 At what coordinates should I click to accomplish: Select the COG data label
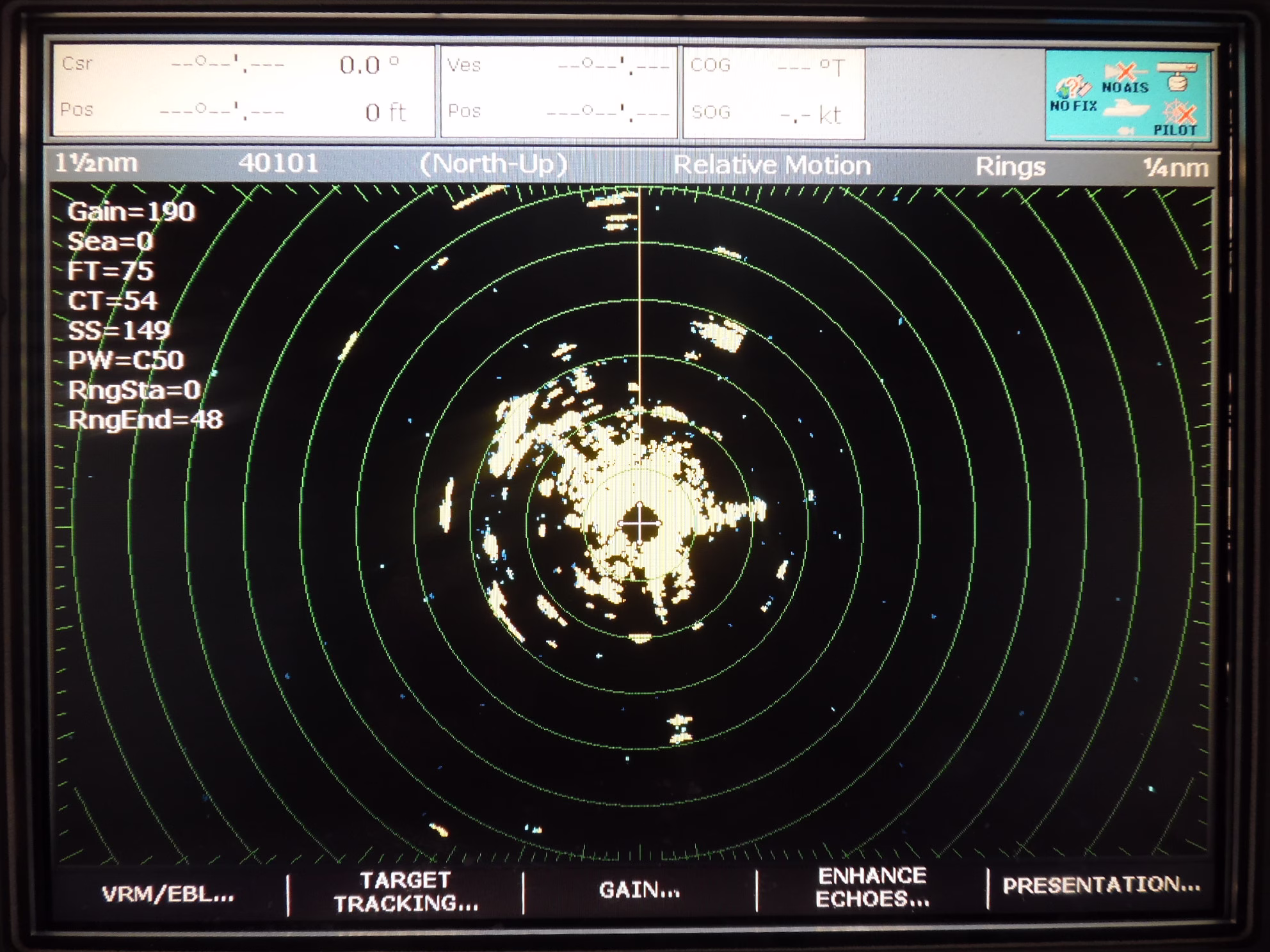[x=711, y=65]
